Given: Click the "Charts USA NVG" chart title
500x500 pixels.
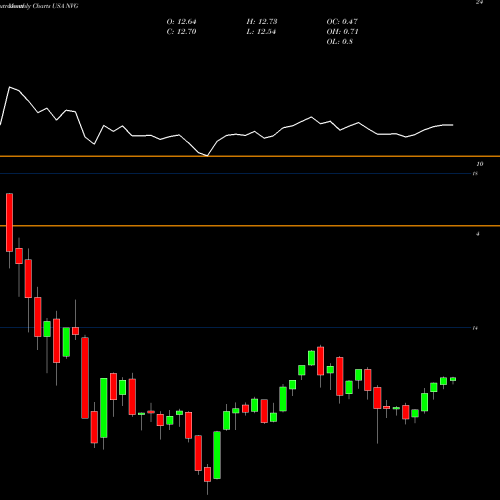Looking at the screenshot, I should pyautogui.click(x=56, y=6).
